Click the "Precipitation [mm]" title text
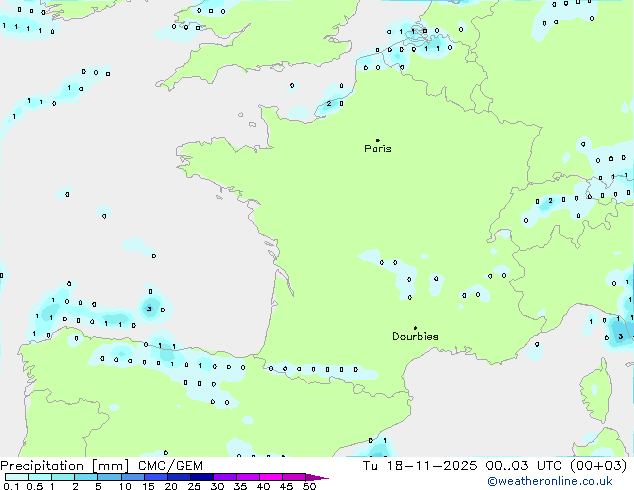Screen dimensions: 634x490 point(64,466)
